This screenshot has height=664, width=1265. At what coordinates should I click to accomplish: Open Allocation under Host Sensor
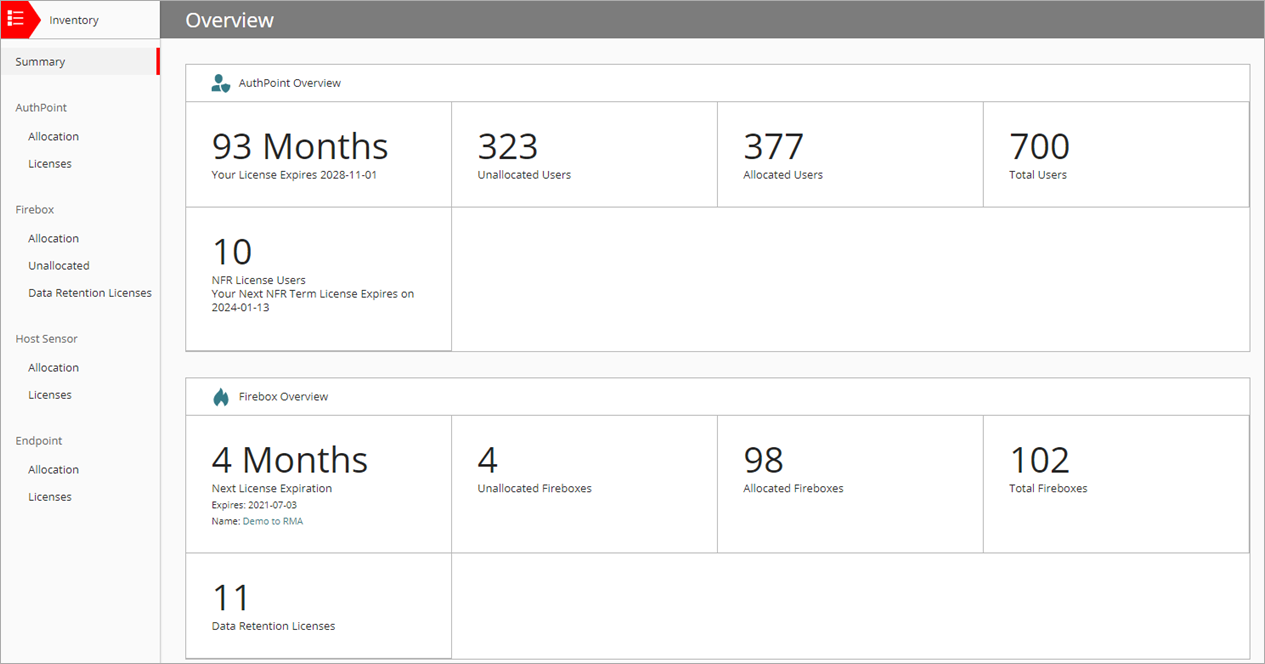(x=53, y=368)
